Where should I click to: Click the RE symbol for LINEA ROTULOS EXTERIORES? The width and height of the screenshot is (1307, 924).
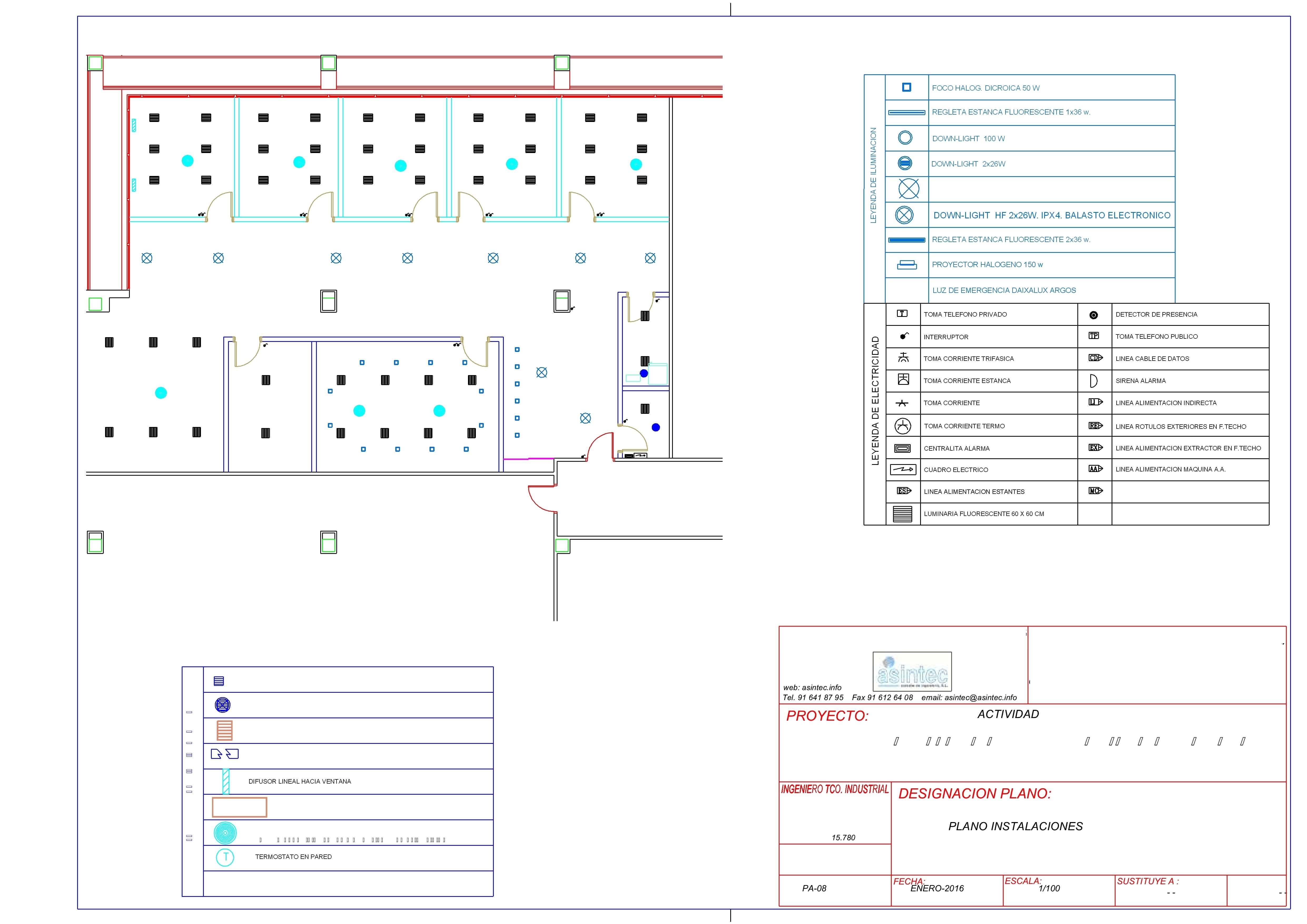coord(1096,425)
